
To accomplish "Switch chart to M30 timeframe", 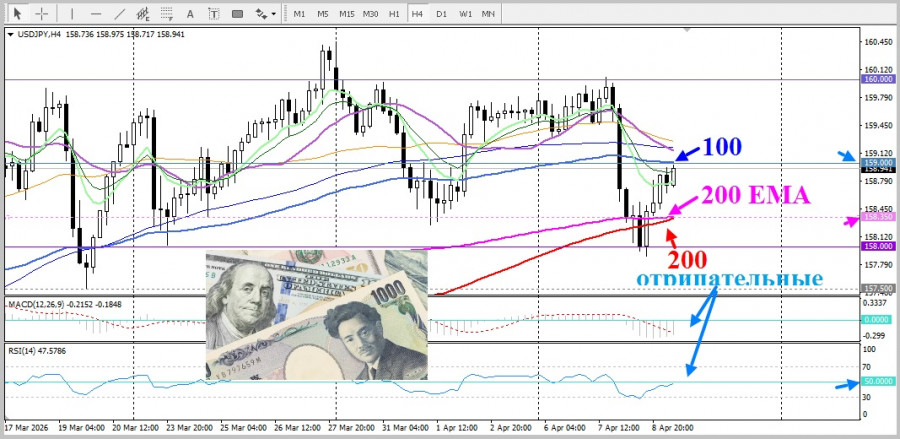I will (370, 13).
